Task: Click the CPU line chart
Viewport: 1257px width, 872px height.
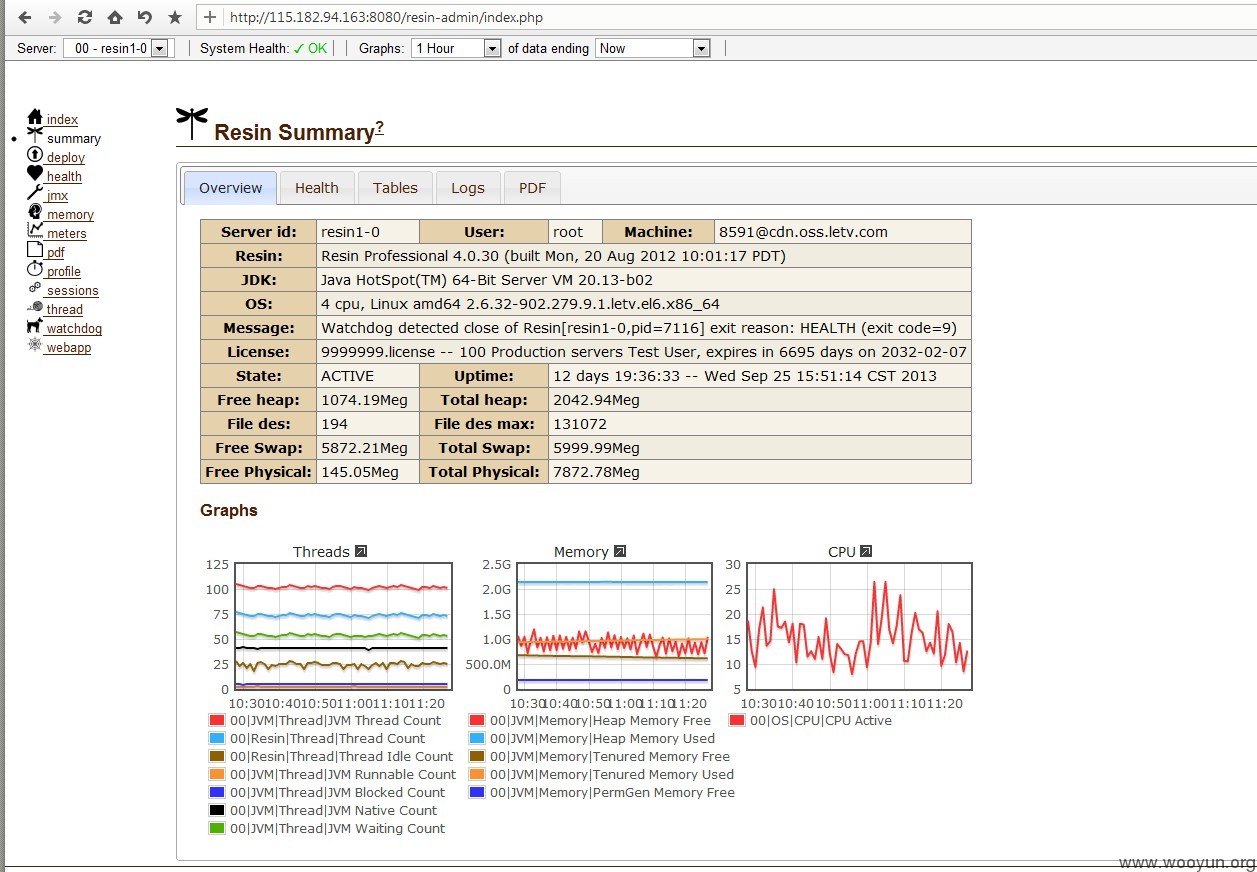Action: [x=859, y=626]
